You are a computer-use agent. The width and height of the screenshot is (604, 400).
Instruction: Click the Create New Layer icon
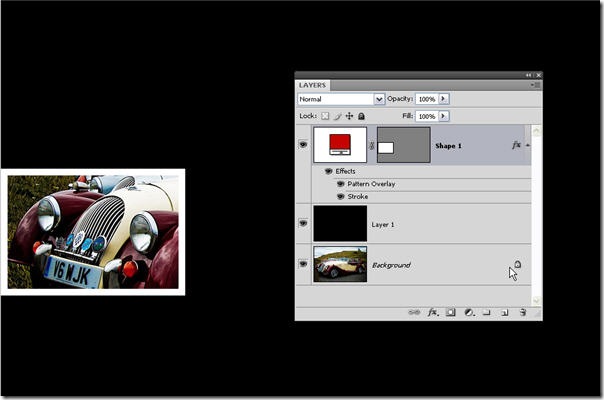[x=505, y=313]
